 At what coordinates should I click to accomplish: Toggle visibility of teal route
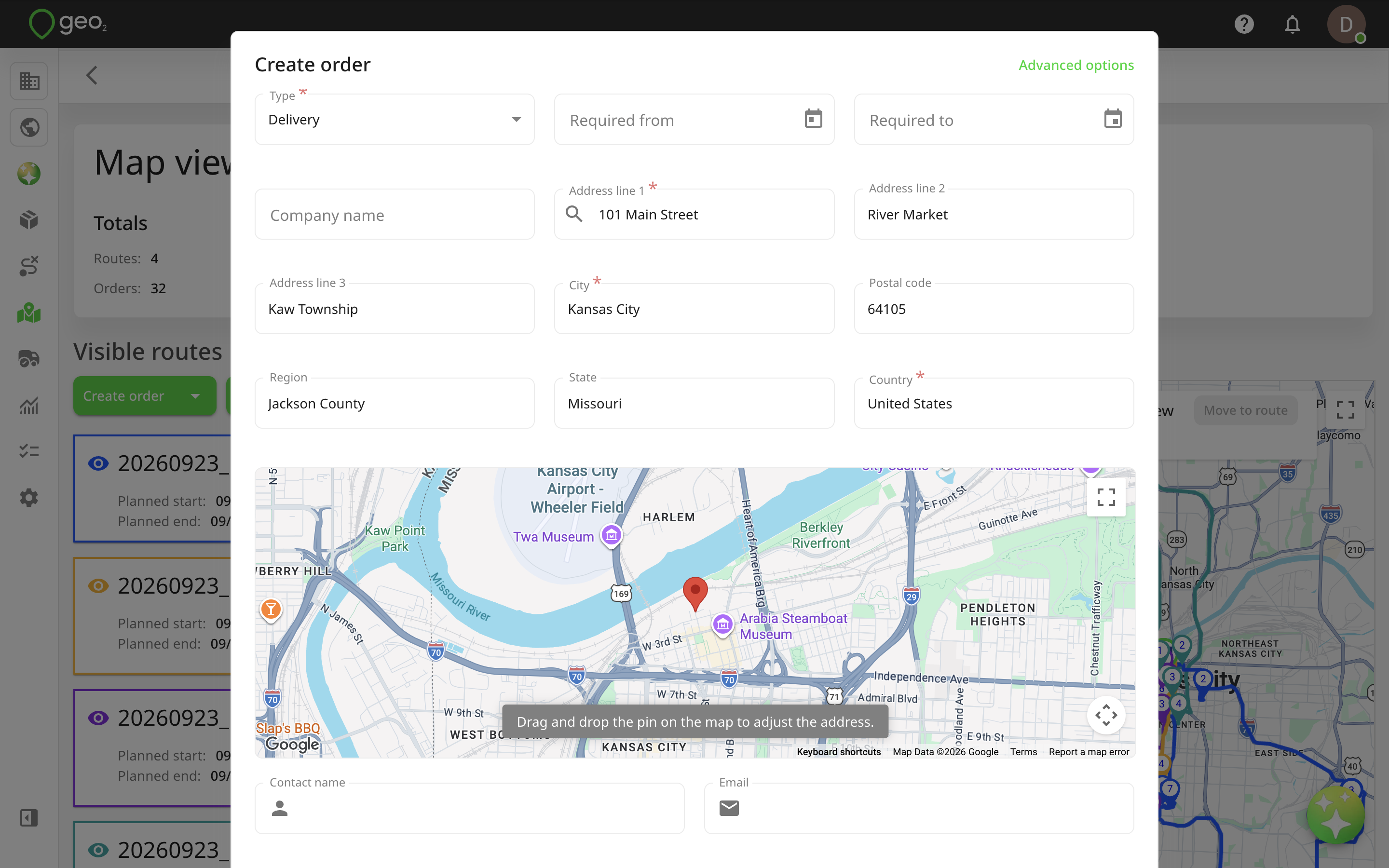pyautogui.click(x=98, y=850)
